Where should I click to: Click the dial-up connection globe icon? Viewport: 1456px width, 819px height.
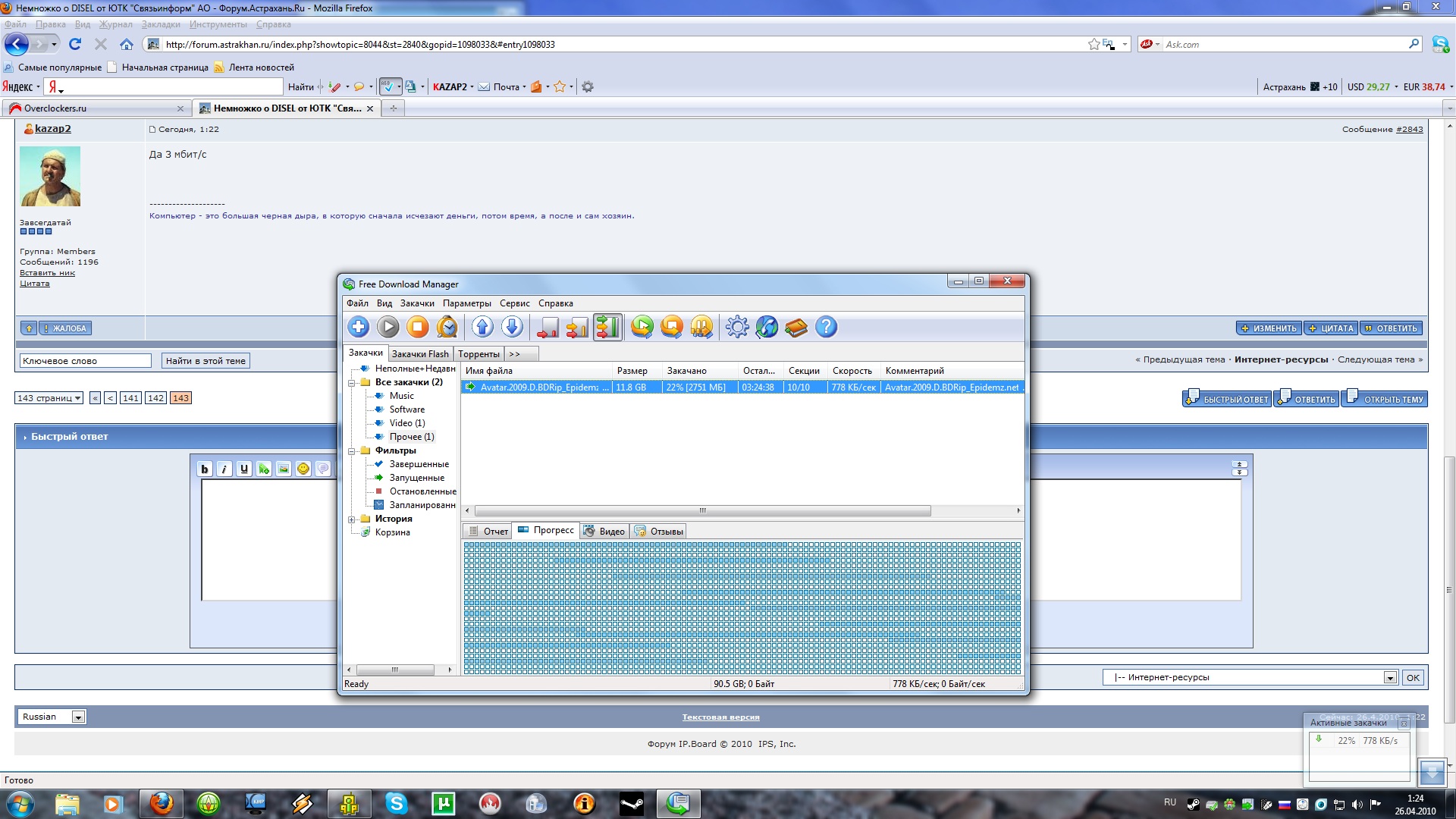click(x=767, y=327)
